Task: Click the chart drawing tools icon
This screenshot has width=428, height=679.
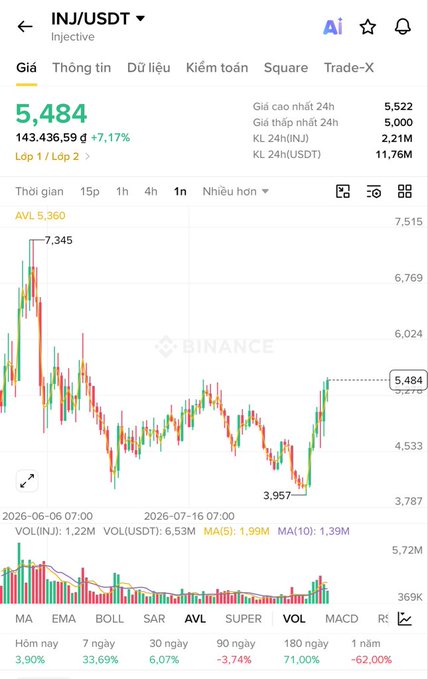Action: point(343,191)
